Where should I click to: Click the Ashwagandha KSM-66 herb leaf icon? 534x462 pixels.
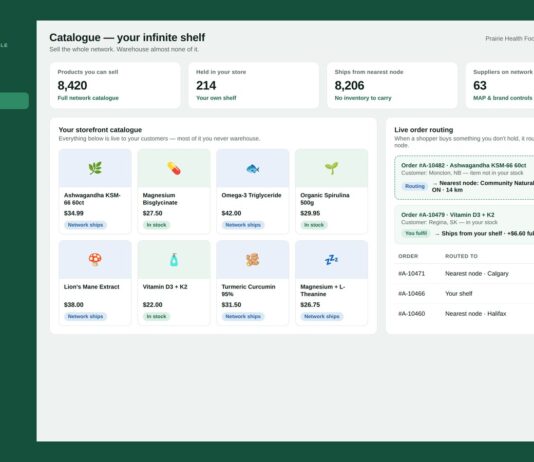tap(95, 168)
